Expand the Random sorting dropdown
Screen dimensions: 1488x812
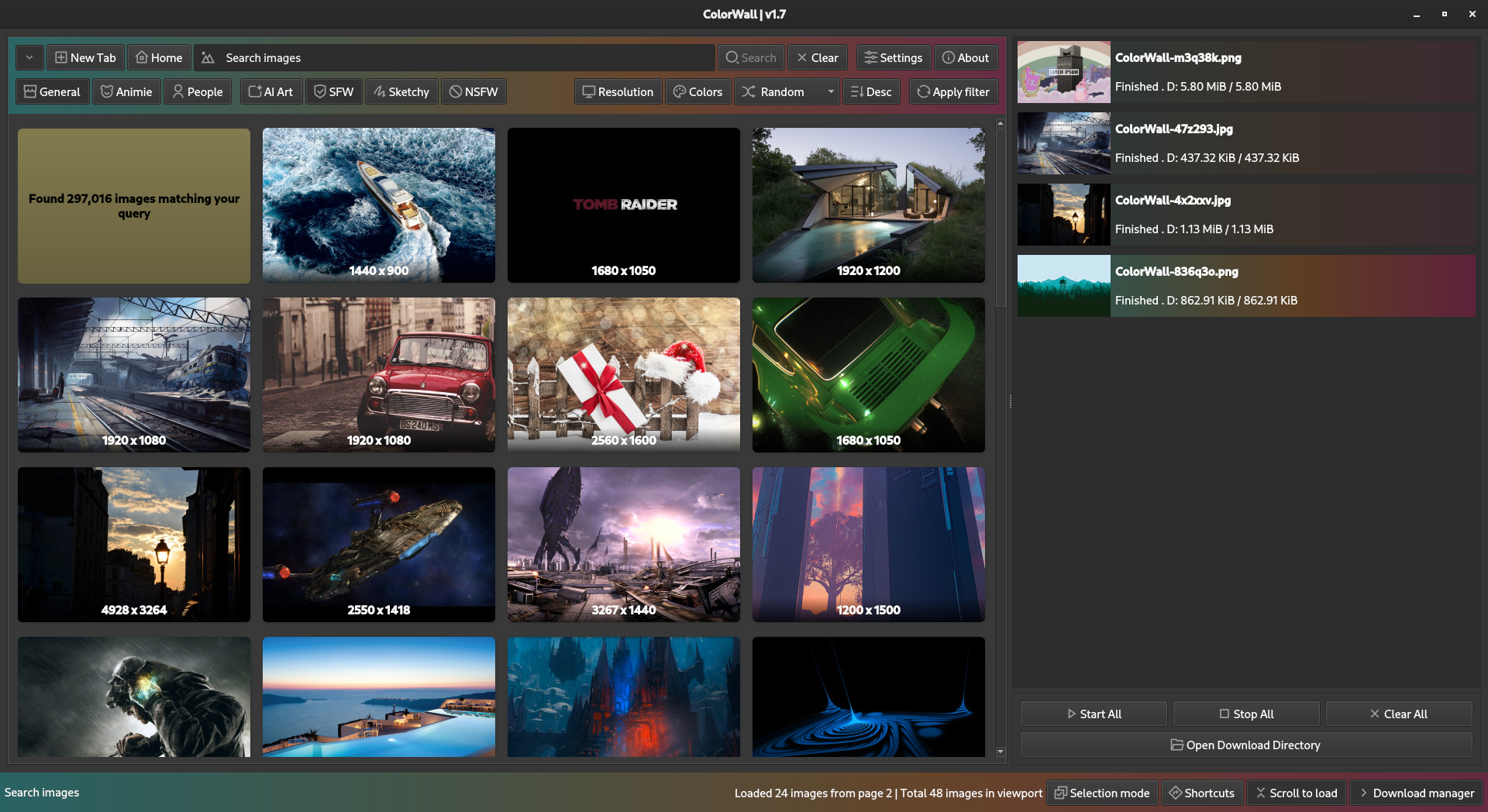click(829, 91)
